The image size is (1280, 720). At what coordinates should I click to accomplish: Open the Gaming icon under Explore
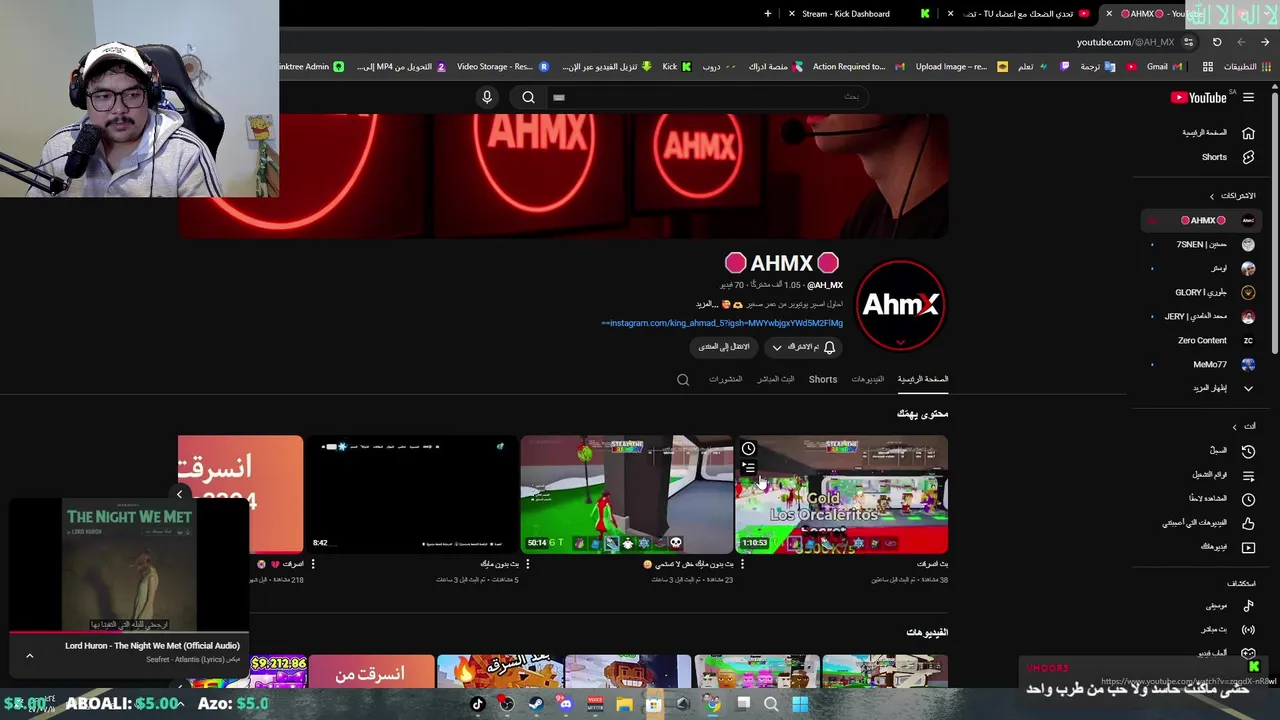click(x=1248, y=653)
